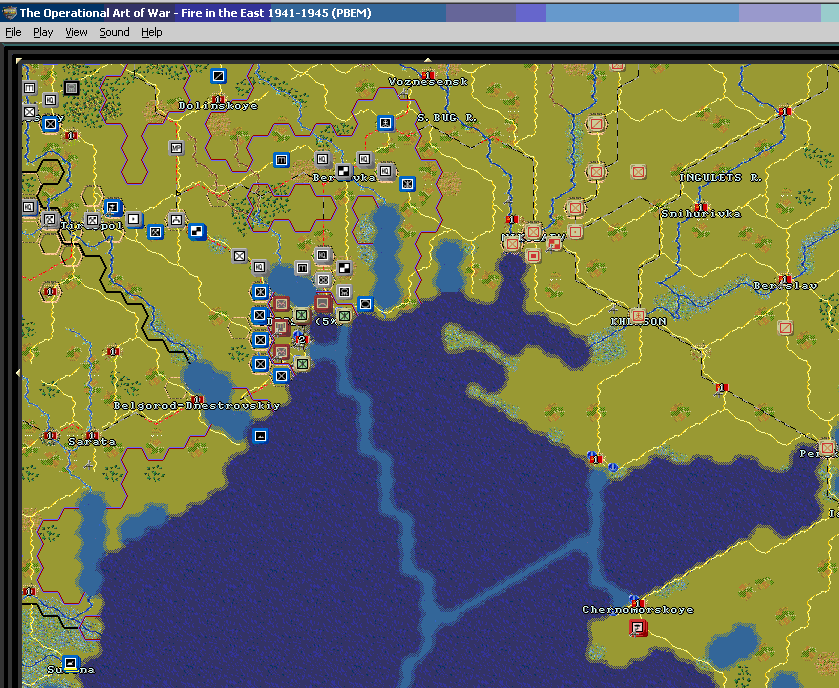Select the blue artillery counter west of Berezovka
839x688 pixels.
281,159
